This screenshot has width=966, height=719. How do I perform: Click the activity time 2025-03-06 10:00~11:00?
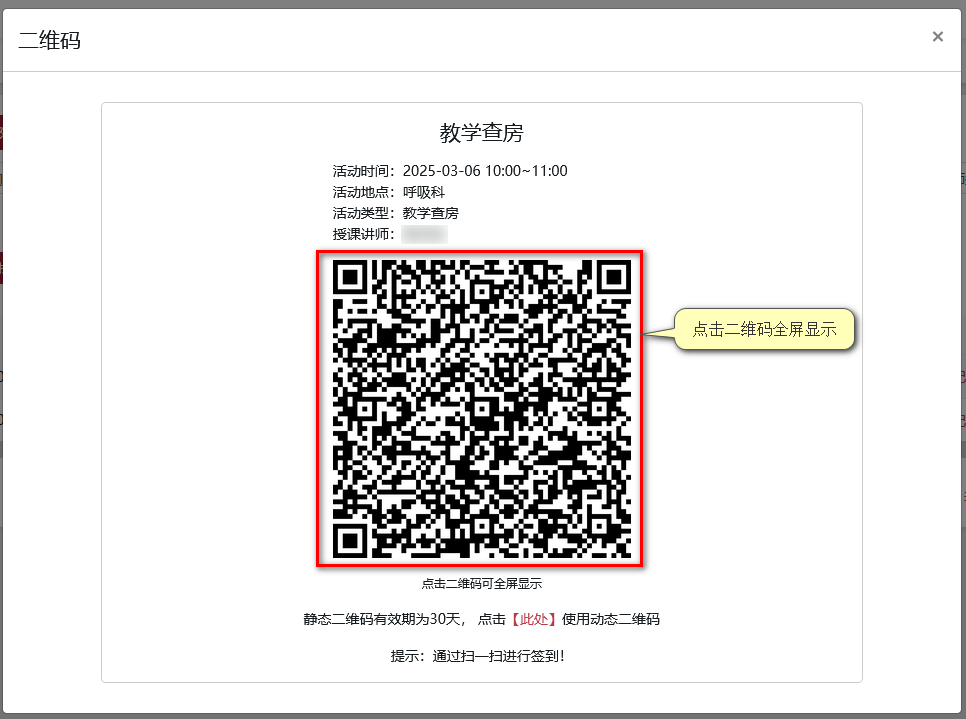click(x=485, y=171)
